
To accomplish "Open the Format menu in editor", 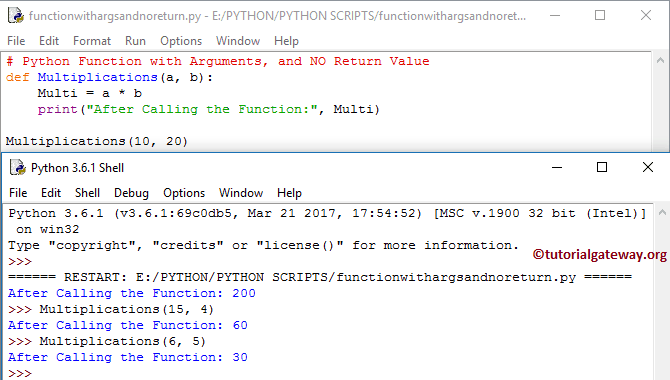I will [92, 41].
